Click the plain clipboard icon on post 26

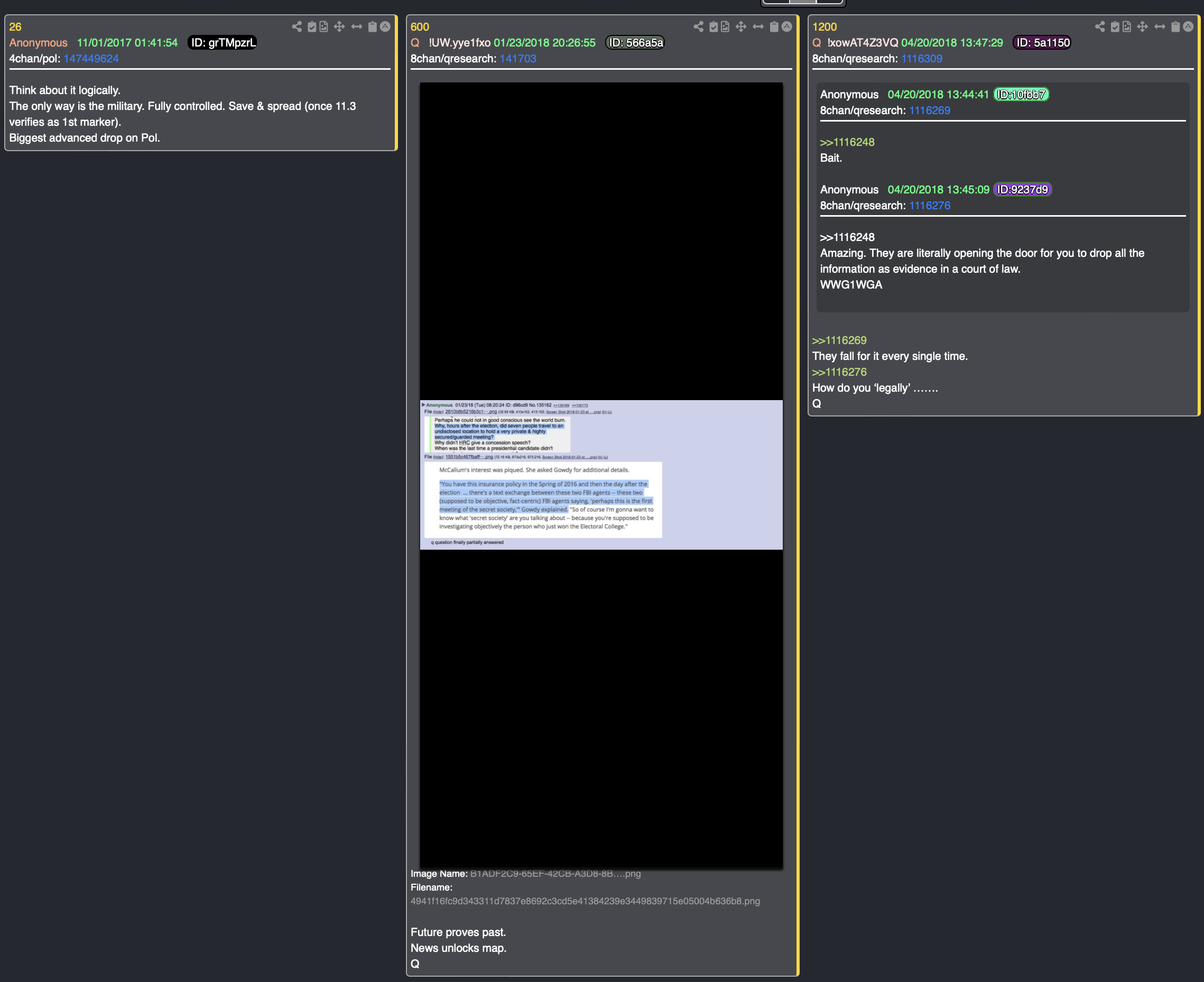pos(372,26)
